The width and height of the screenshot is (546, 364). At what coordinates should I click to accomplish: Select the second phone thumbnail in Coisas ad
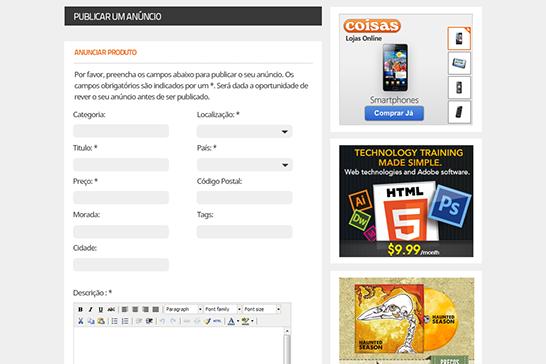pos(459,63)
